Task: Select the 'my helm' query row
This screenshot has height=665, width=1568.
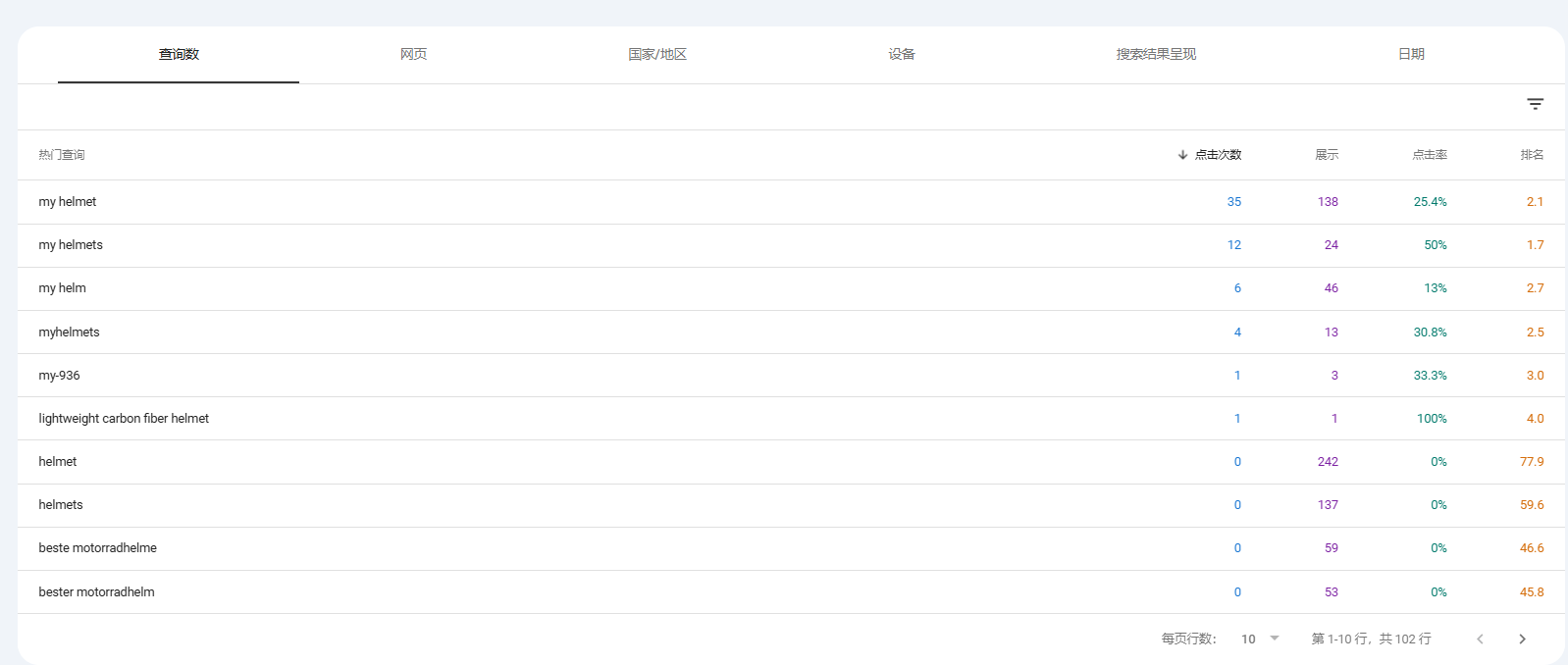Action: (x=791, y=288)
